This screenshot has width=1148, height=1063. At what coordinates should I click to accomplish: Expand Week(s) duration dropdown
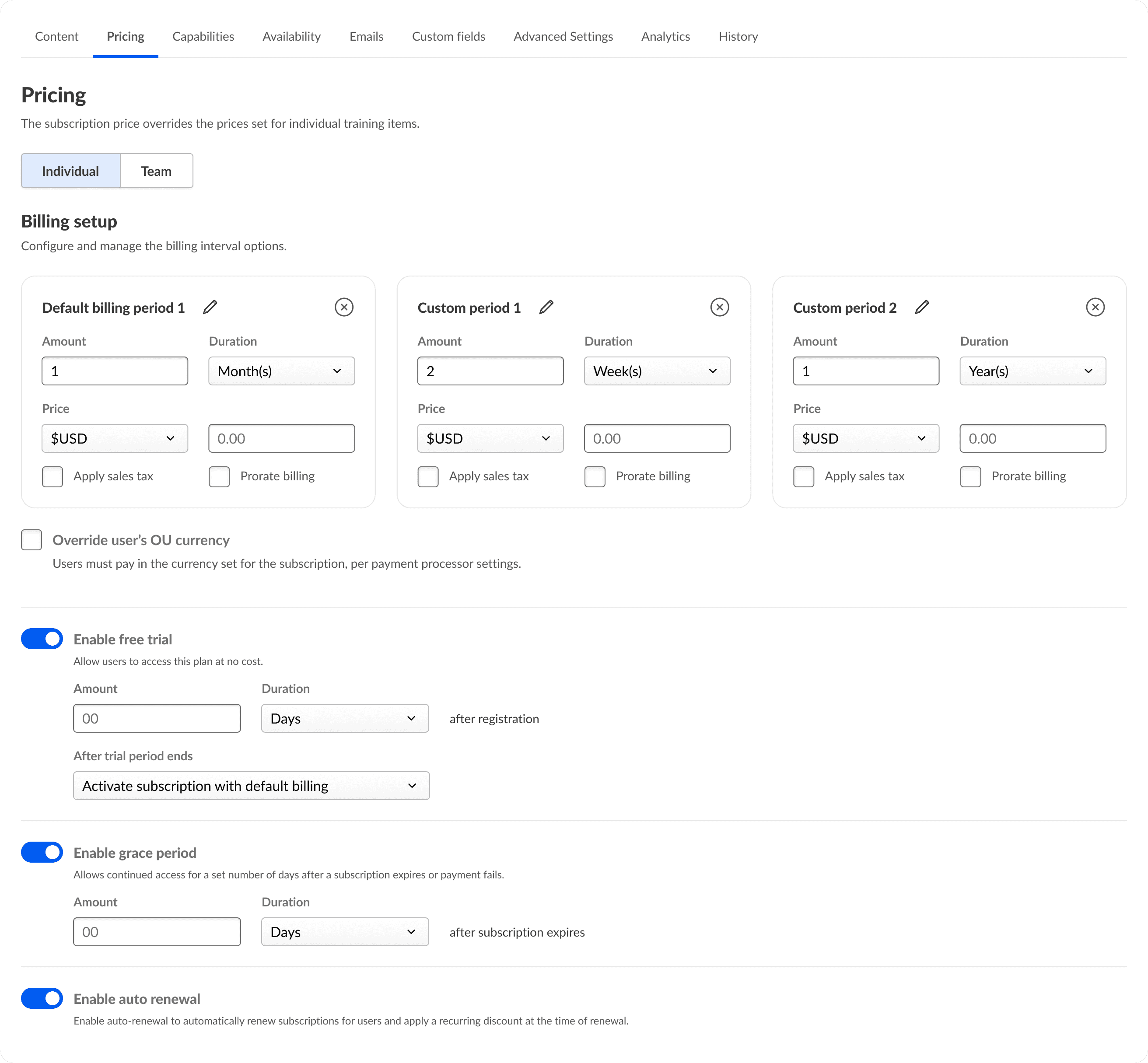(x=657, y=371)
